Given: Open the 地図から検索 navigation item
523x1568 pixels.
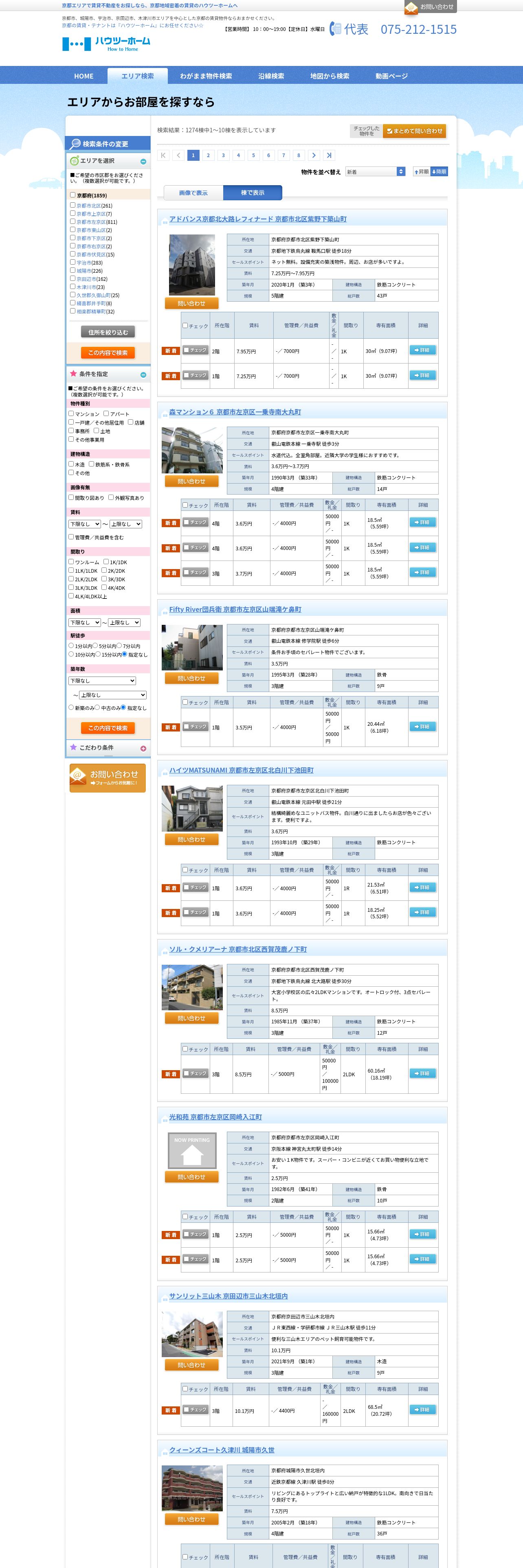Looking at the screenshot, I should (330, 76).
